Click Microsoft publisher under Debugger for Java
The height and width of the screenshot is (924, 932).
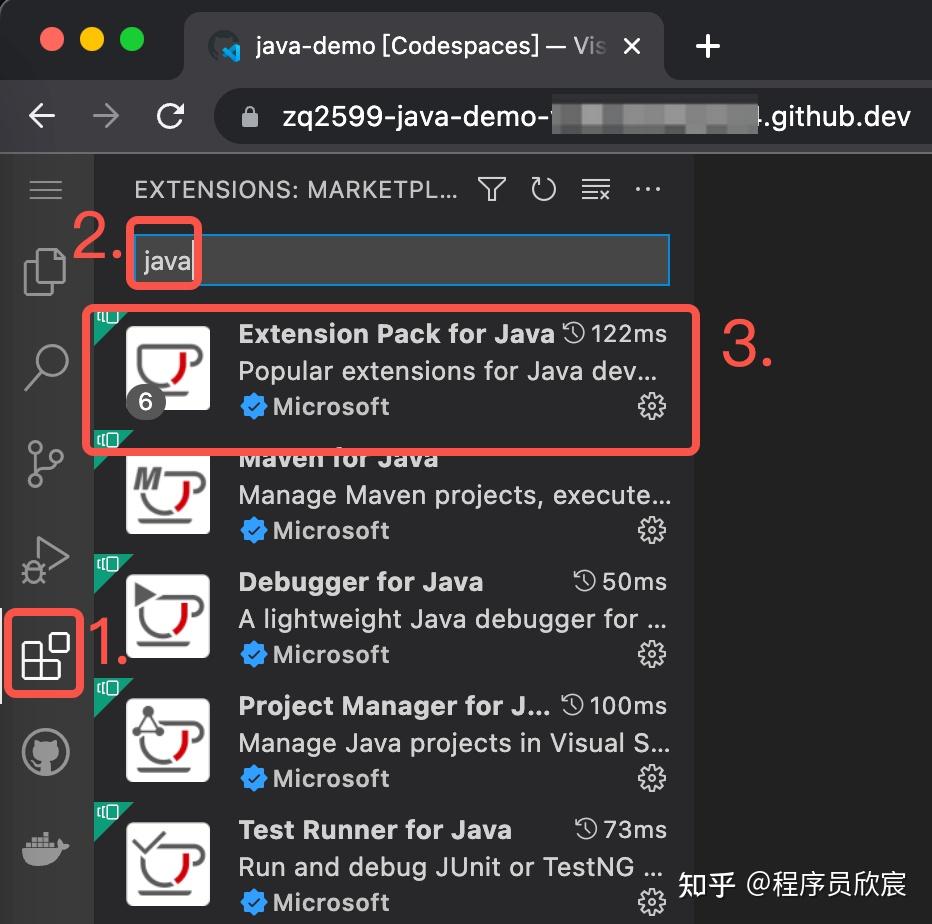330,655
